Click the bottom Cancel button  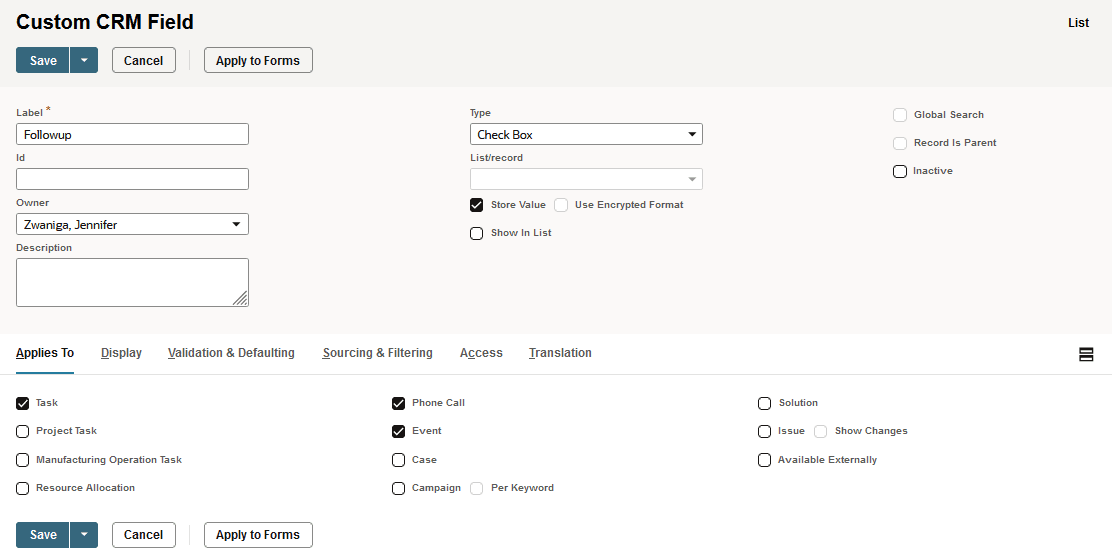click(x=143, y=534)
